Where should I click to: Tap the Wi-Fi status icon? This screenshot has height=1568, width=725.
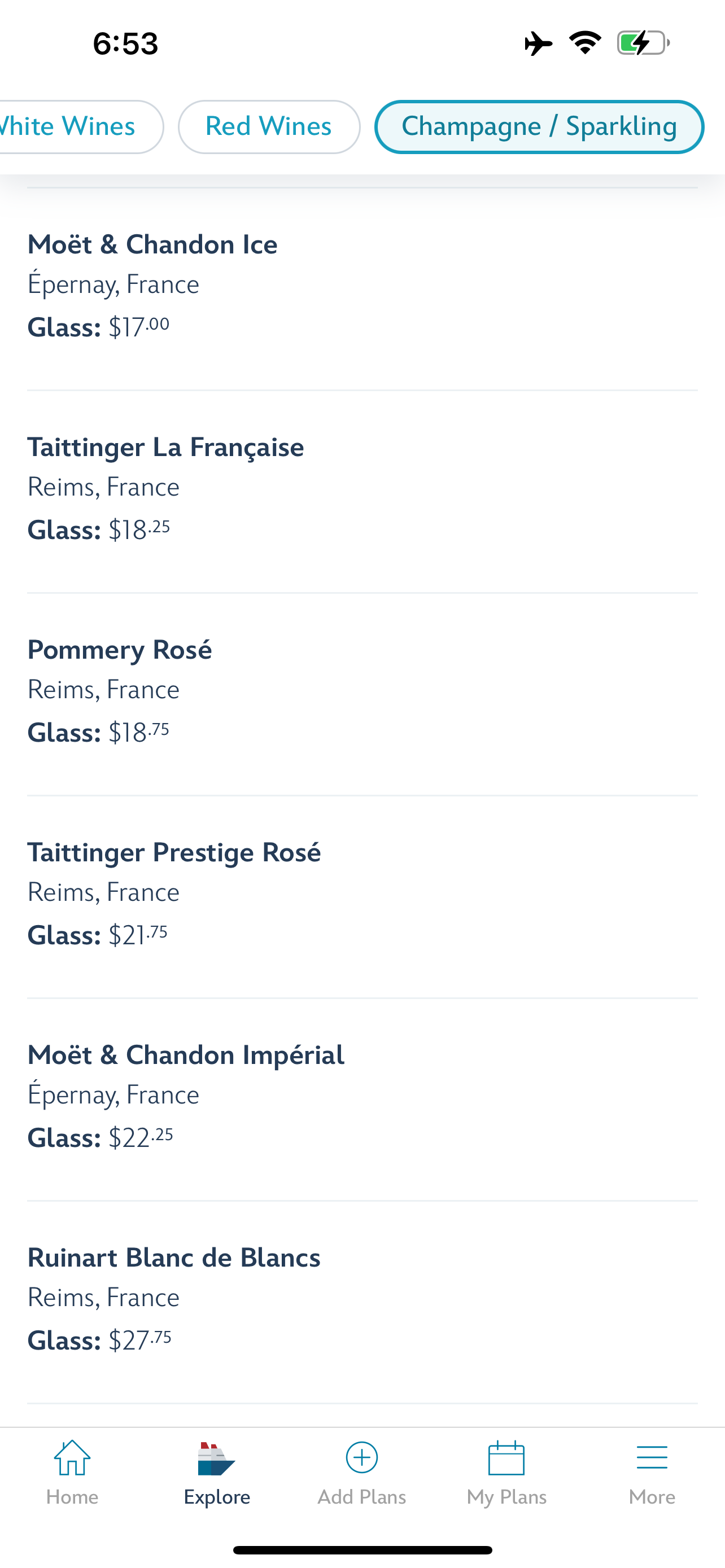pos(585,43)
